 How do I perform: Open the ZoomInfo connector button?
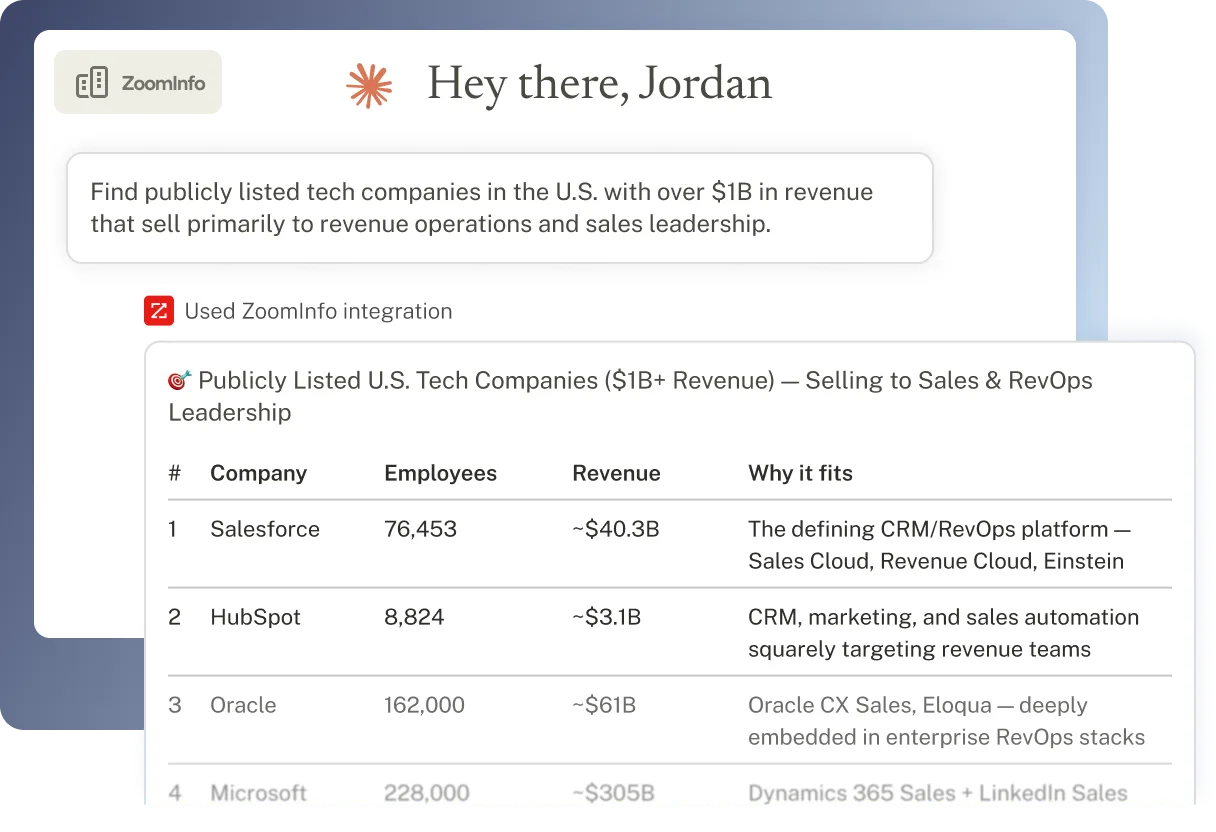coord(138,82)
